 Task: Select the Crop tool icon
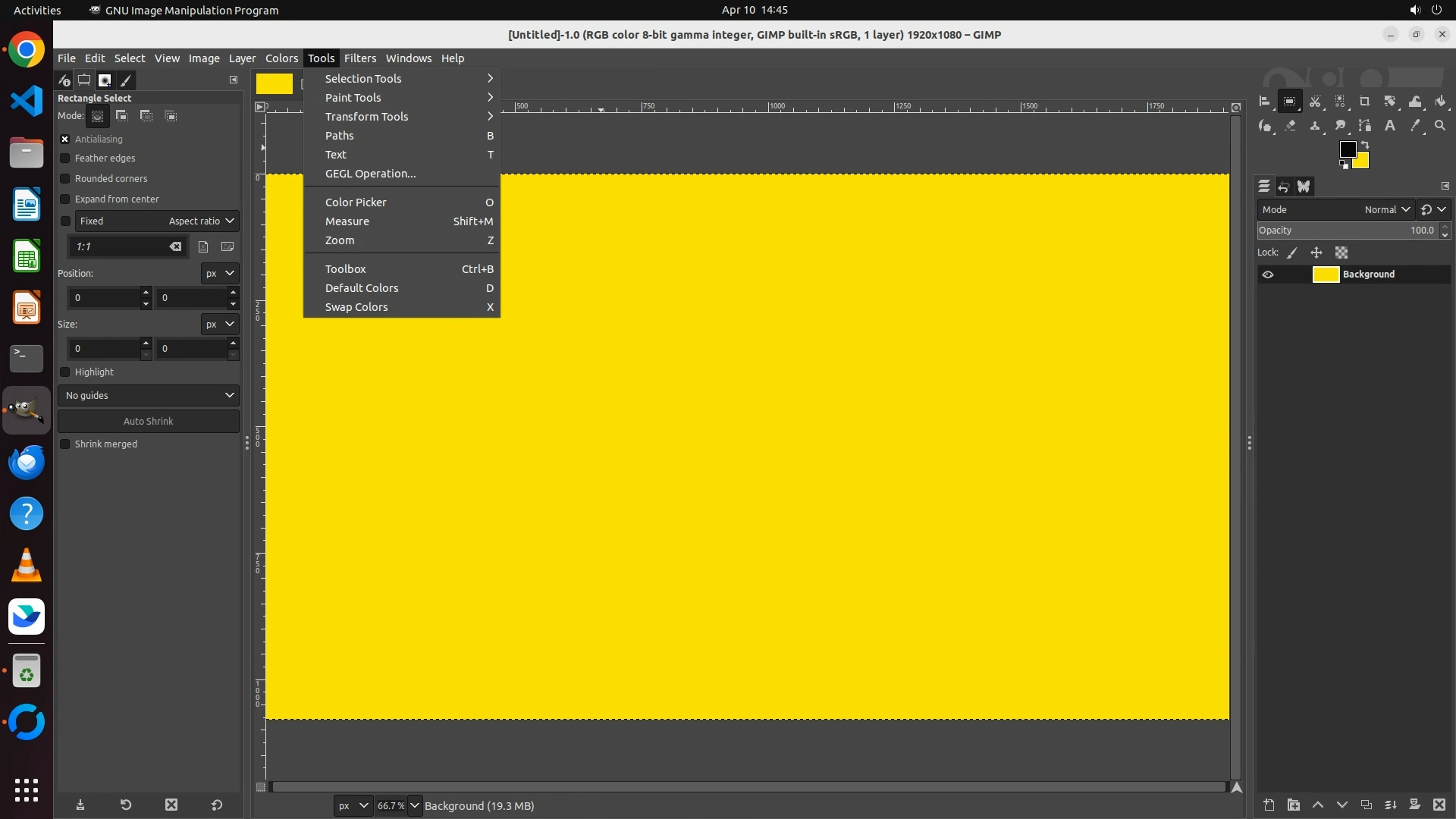pyautogui.click(x=1364, y=102)
